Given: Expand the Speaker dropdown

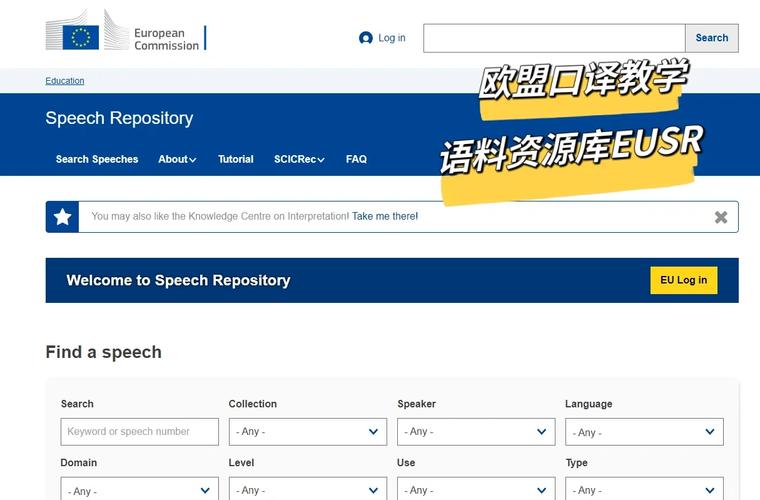Looking at the screenshot, I should tap(475, 432).
